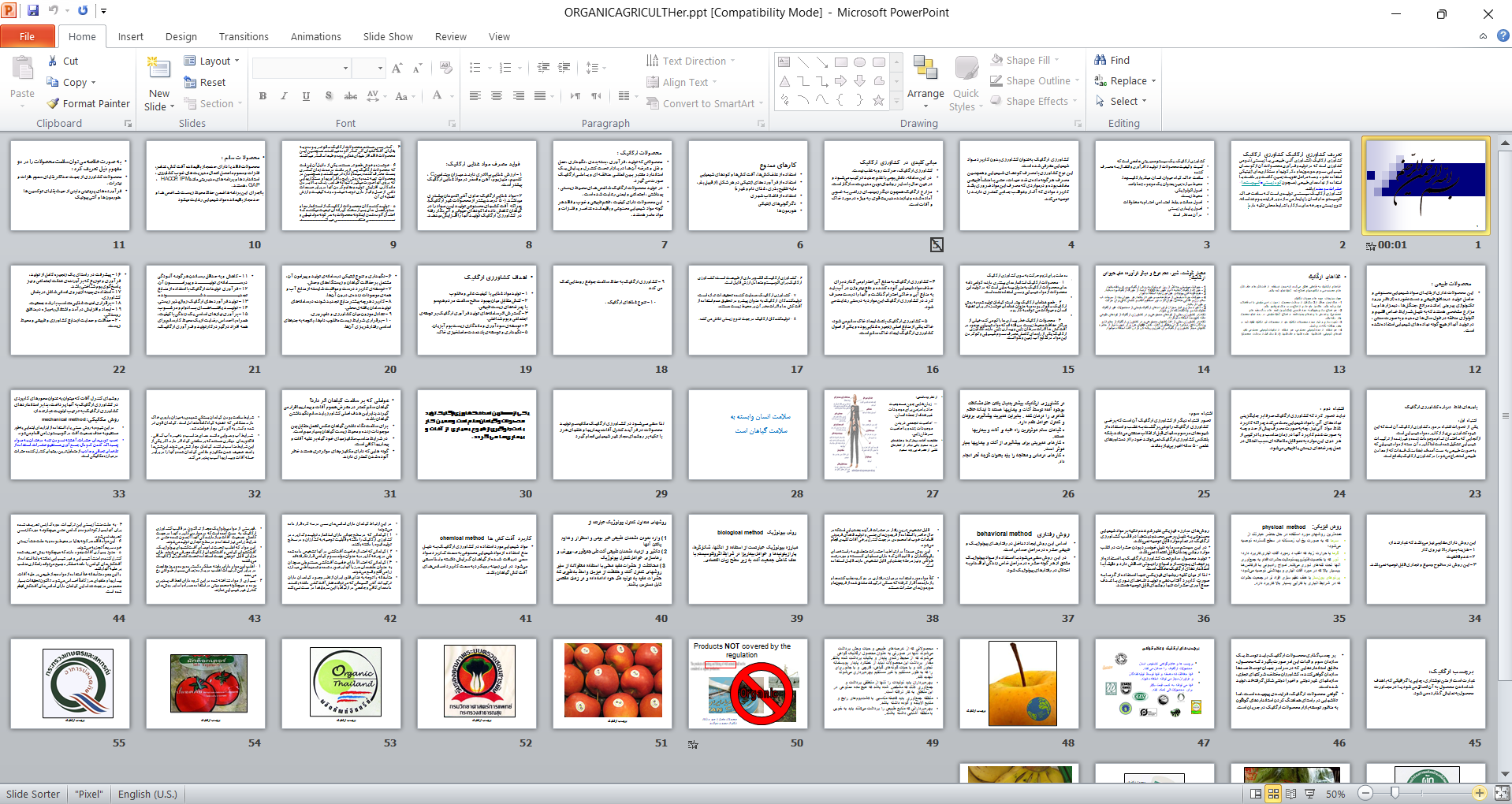Screen dimensions: 1512x804
Task: Click the zoom out minus button
Action: tap(1365, 794)
